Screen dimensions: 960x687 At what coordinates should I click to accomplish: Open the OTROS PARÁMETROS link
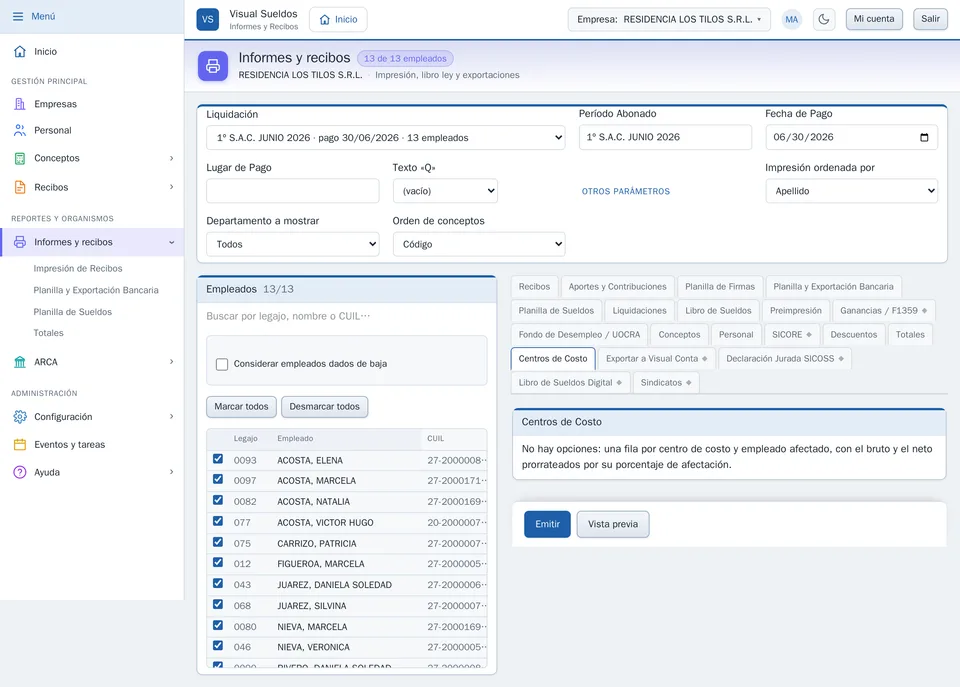pos(626,192)
